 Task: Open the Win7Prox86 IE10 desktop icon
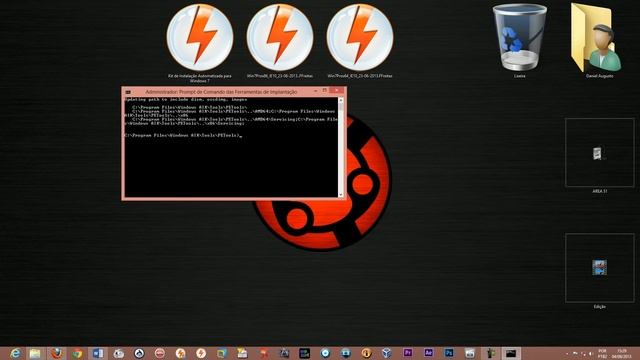click(x=280, y=41)
